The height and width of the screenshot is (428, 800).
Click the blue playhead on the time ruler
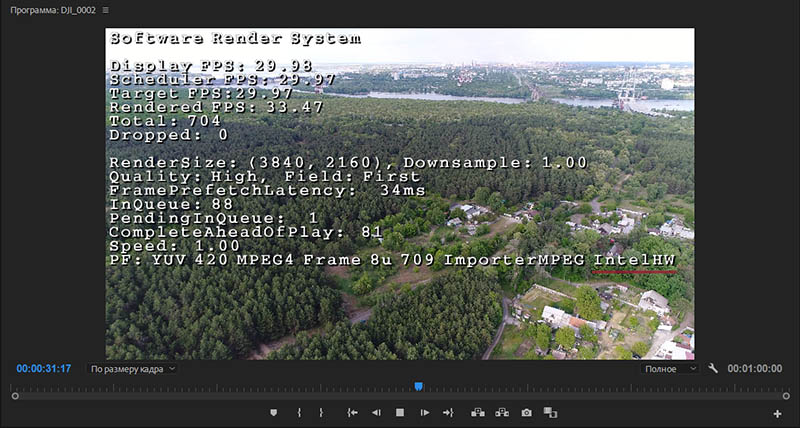pyautogui.click(x=419, y=387)
